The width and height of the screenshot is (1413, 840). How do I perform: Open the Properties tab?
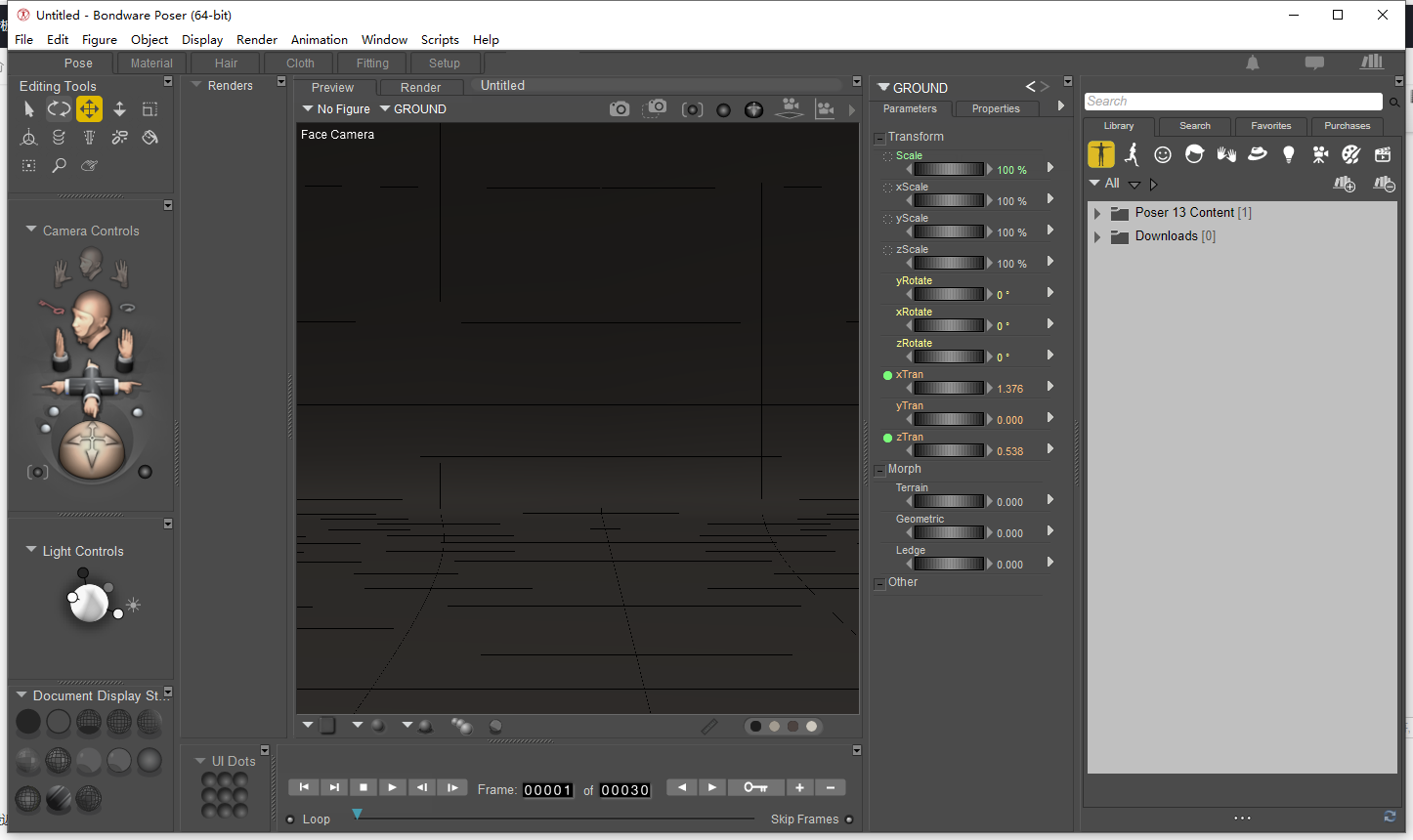point(996,108)
